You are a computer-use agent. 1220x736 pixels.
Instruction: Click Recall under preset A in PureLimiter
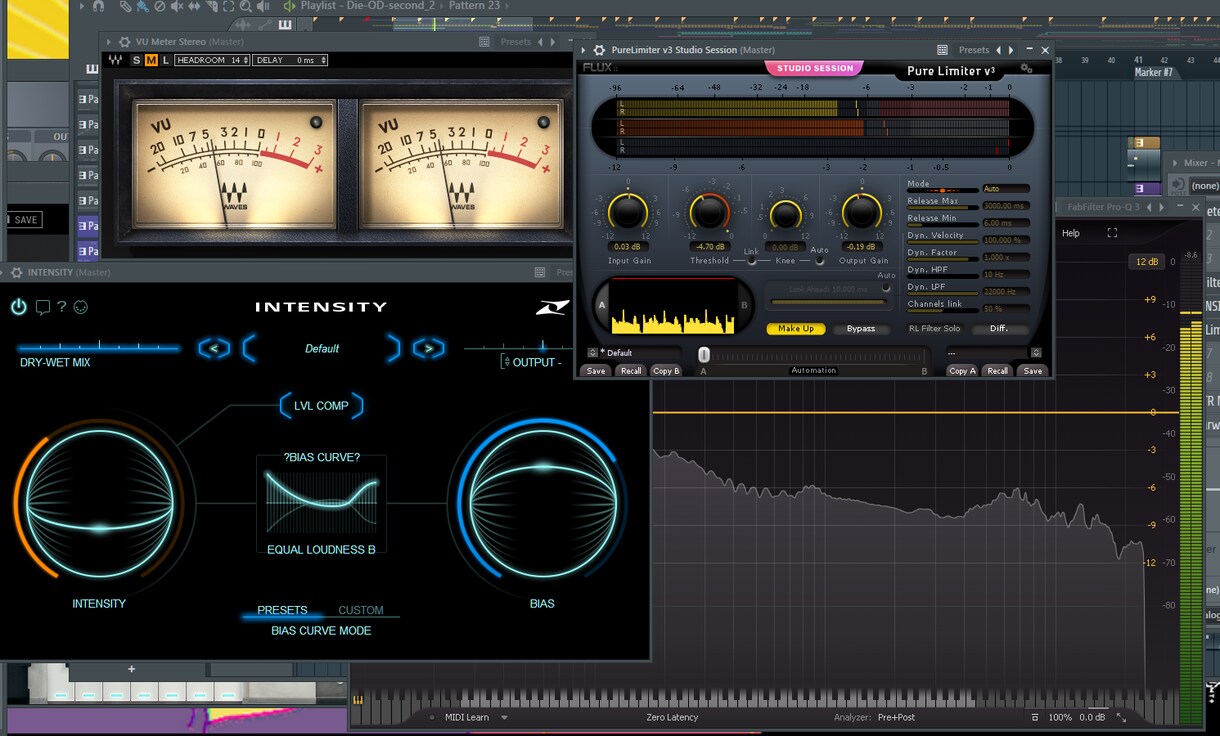[630, 371]
